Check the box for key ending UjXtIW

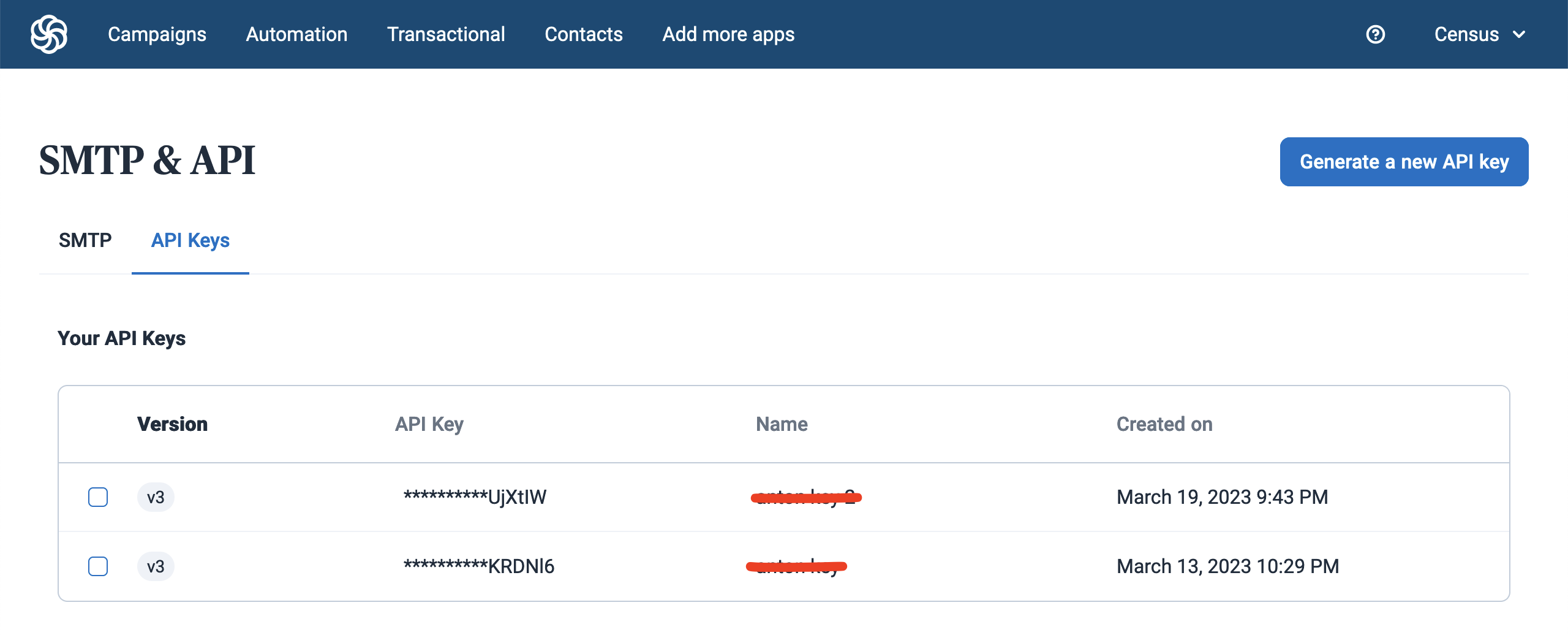pyautogui.click(x=98, y=497)
